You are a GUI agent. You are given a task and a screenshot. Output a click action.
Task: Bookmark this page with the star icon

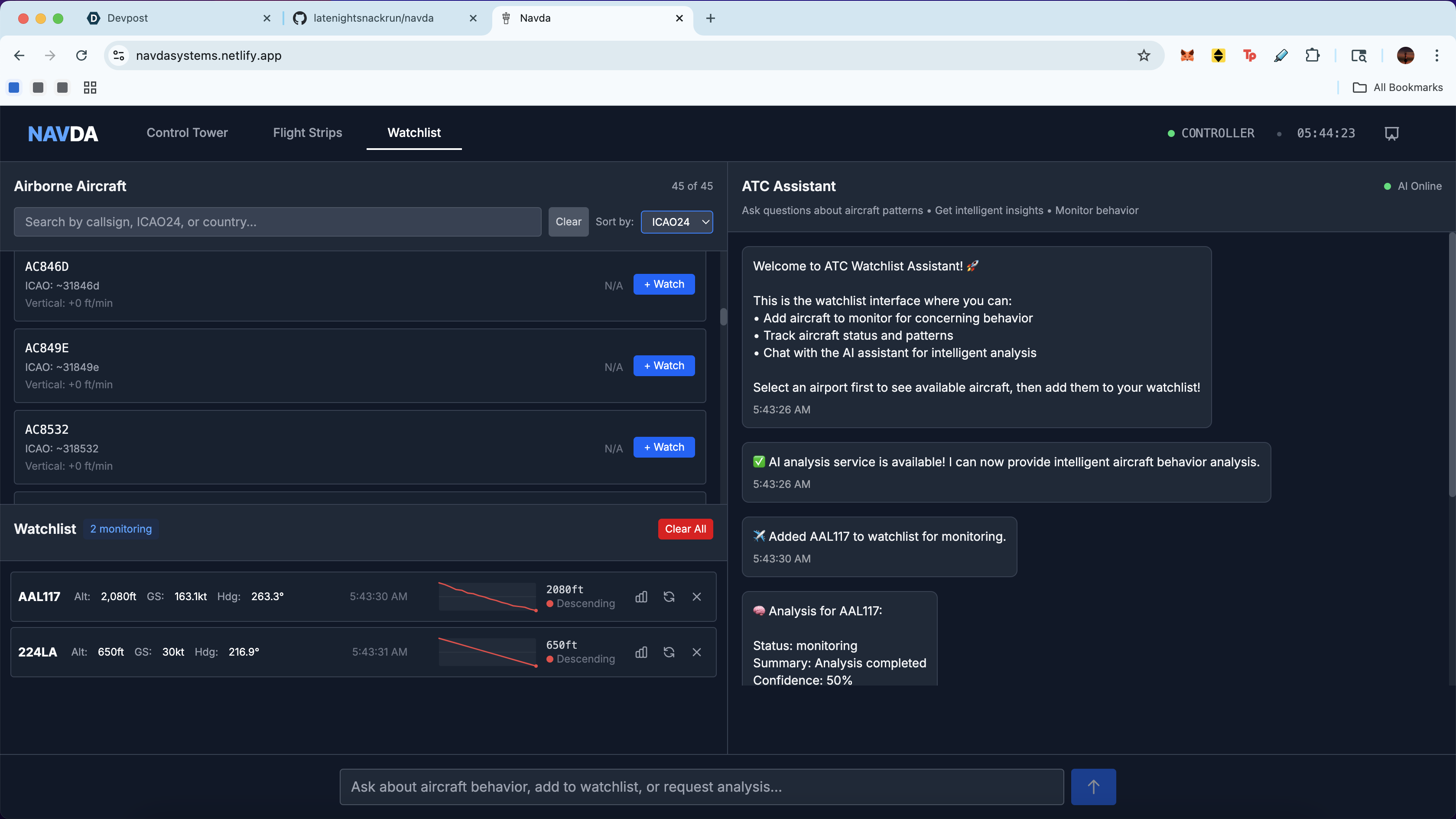pos(1144,55)
